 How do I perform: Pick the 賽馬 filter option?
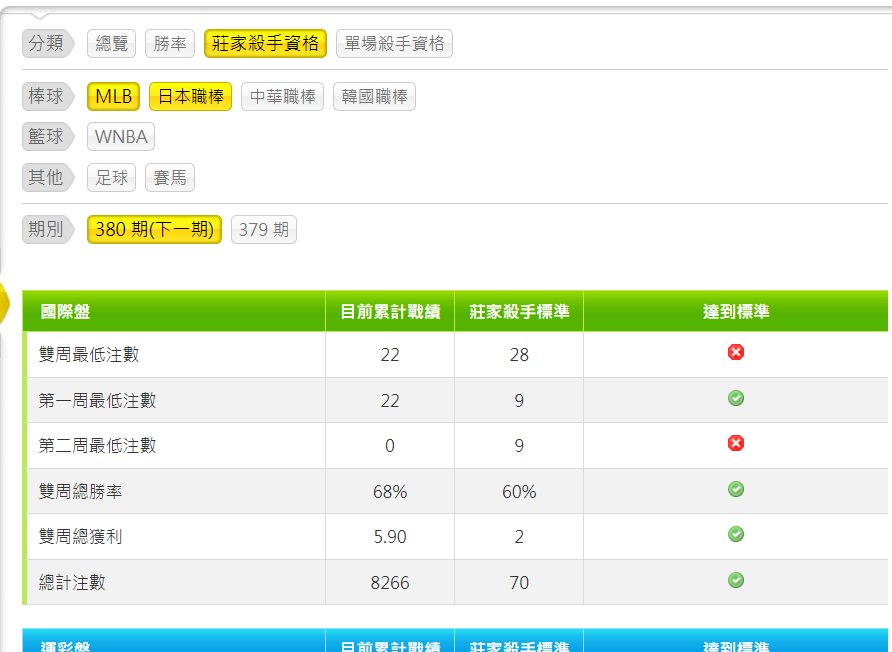(170, 178)
